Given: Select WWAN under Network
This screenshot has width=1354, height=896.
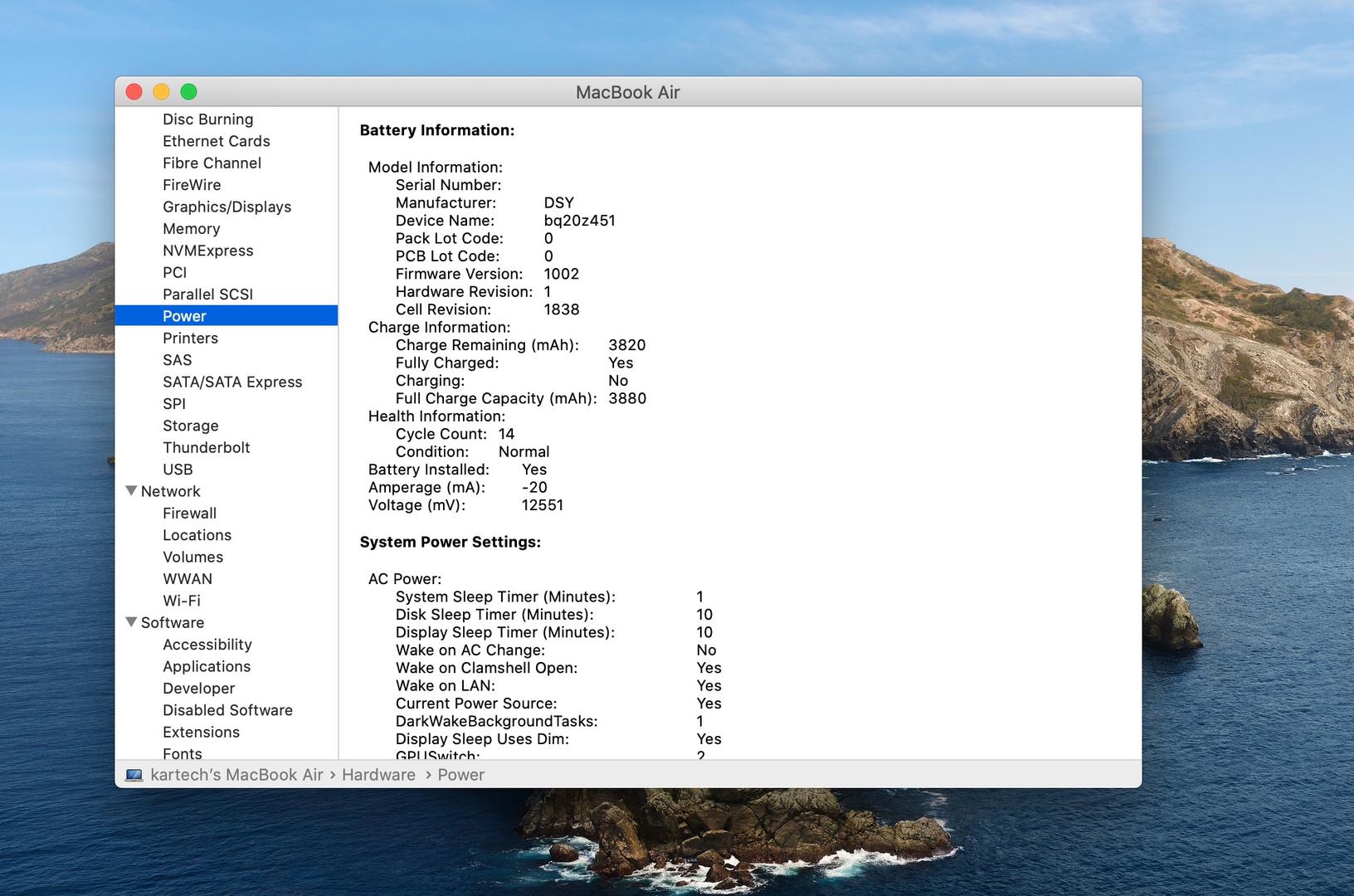Looking at the screenshot, I should coord(188,579).
